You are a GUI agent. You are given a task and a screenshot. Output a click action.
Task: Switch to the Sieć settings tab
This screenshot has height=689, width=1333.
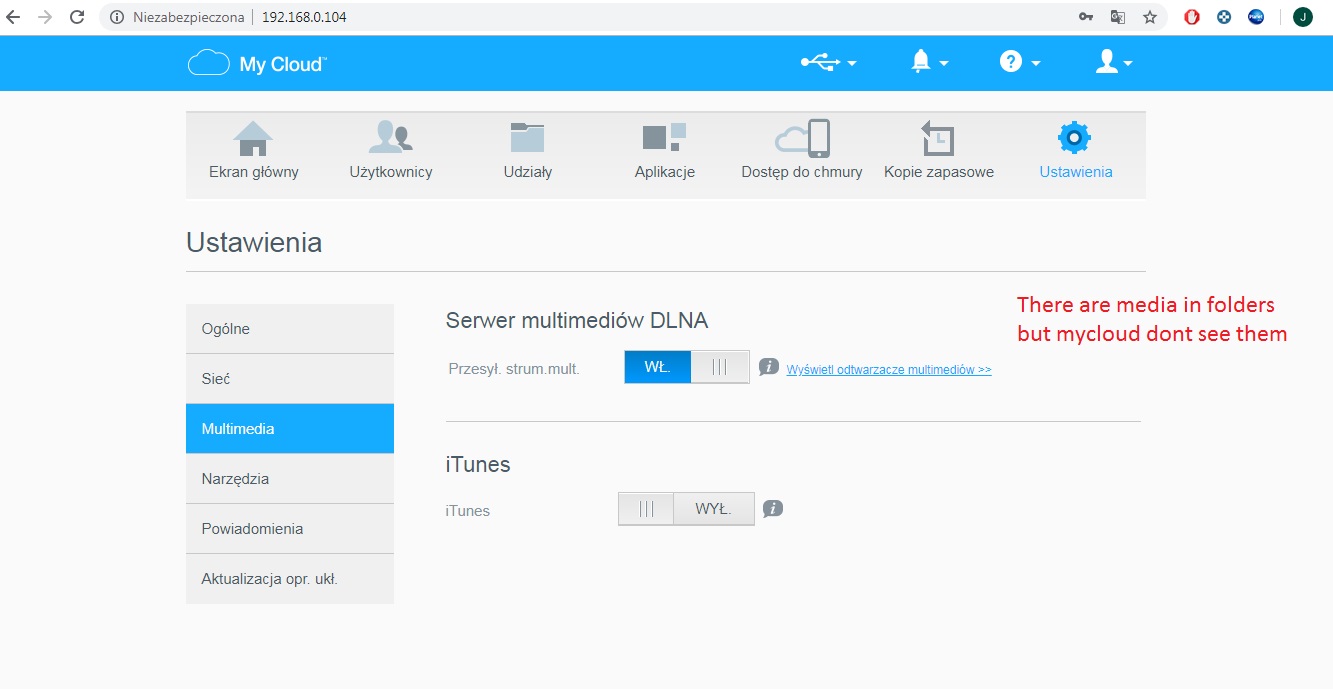tap(289, 378)
